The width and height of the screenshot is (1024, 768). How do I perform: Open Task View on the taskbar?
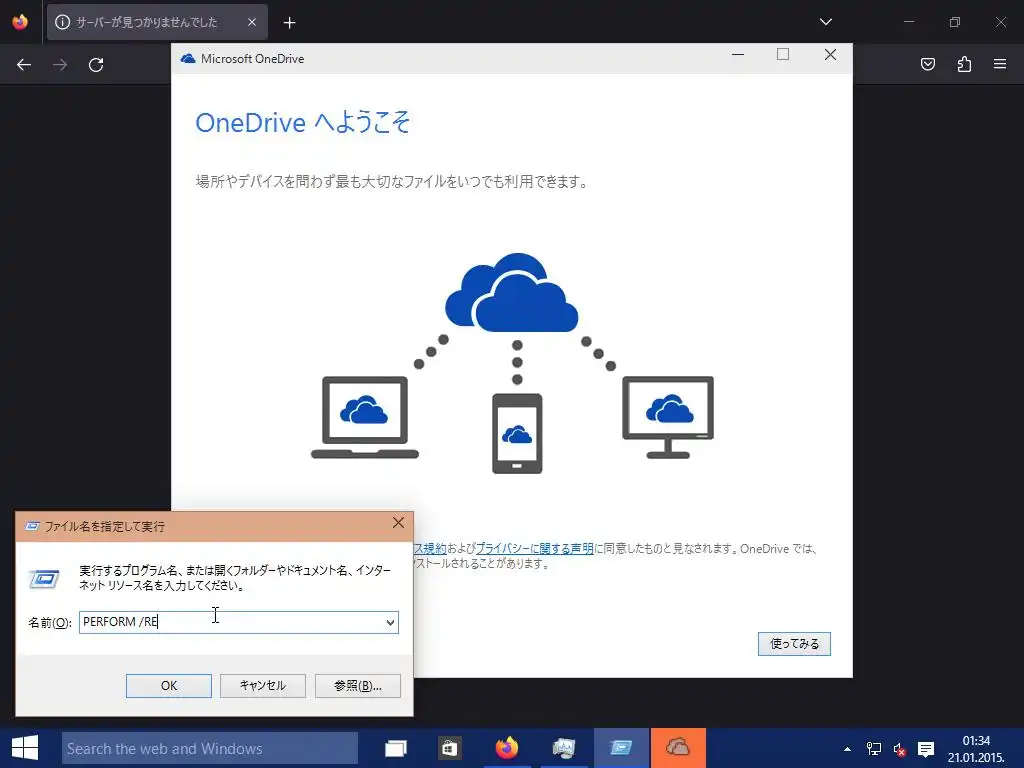click(x=396, y=748)
